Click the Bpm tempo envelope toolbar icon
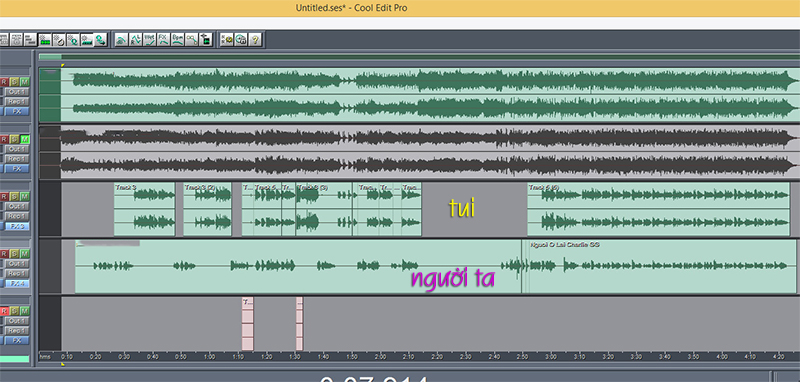Screen dimensions: 800x382 coord(178,39)
